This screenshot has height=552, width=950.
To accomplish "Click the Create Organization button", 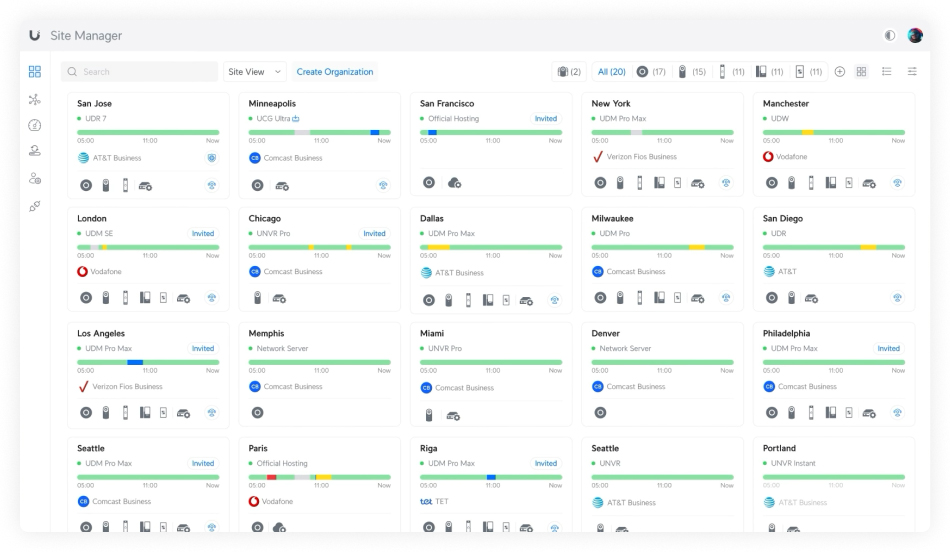I will tap(335, 72).
